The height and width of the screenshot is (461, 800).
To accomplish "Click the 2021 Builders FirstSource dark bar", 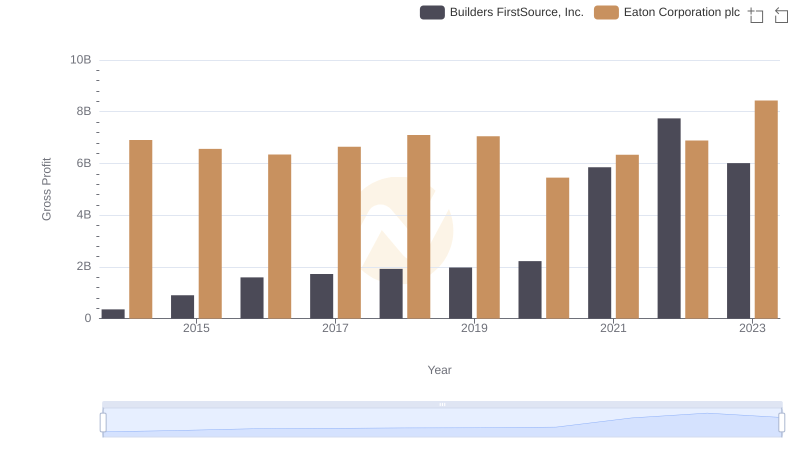I will click(x=599, y=243).
